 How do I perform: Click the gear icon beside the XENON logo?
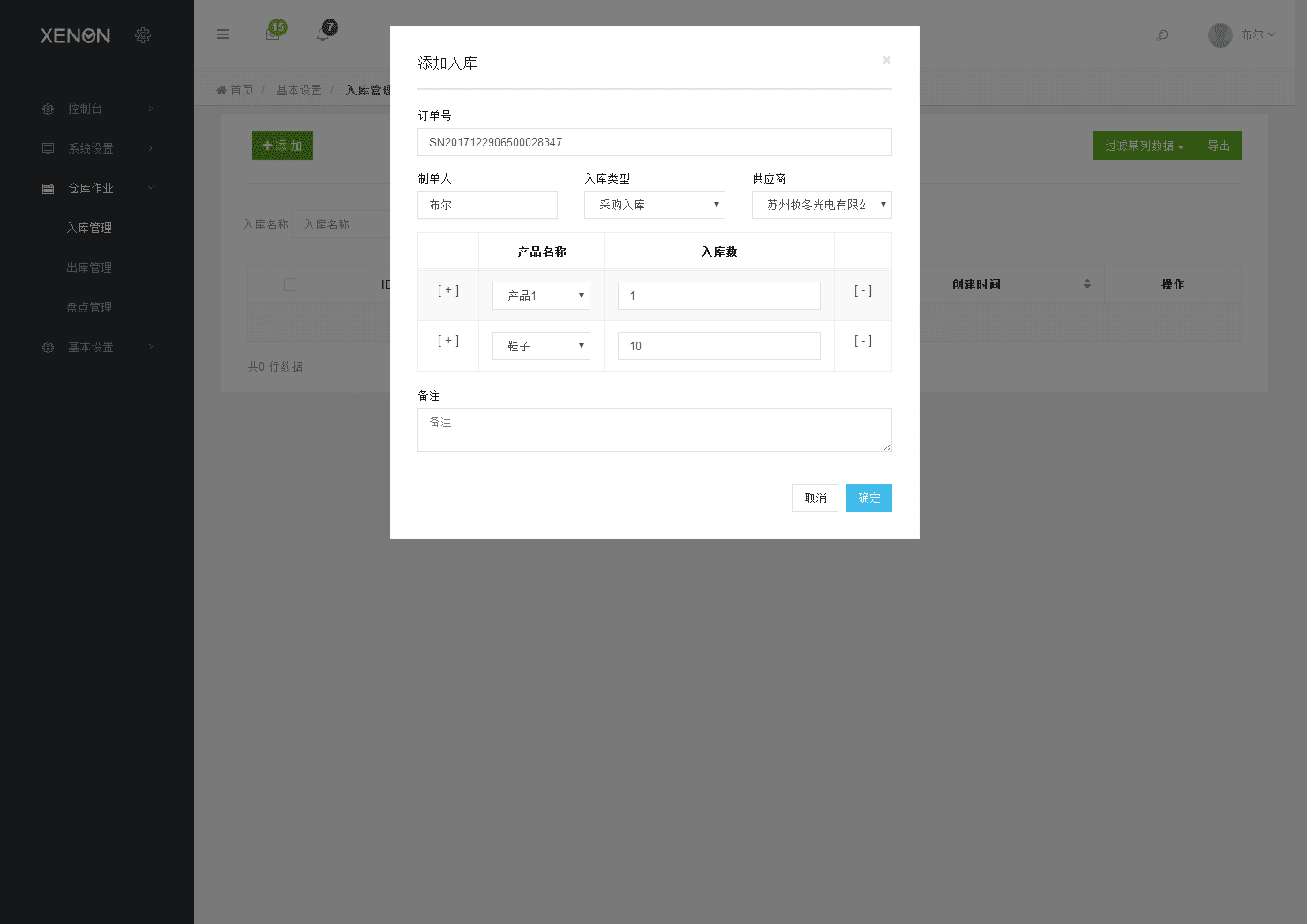pyautogui.click(x=143, y=35)
